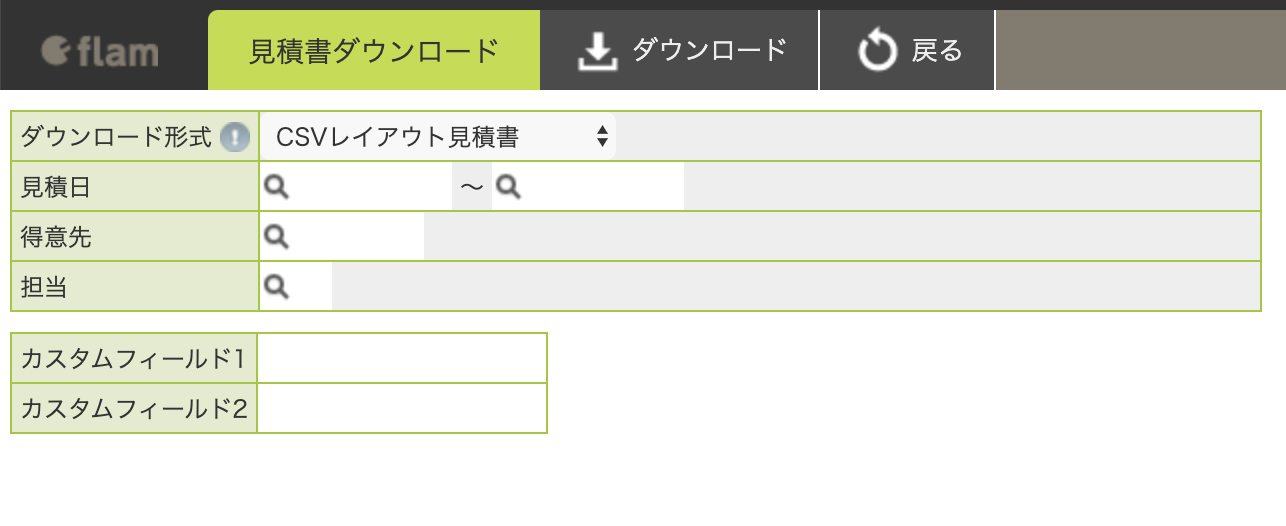Click the search icon for the 見積日 start date

[277, 186]
